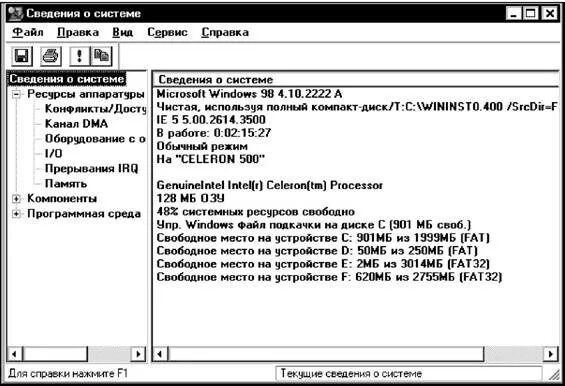Click the Чистая, используя полный компакт-диск line

click(x=357, y=107)
